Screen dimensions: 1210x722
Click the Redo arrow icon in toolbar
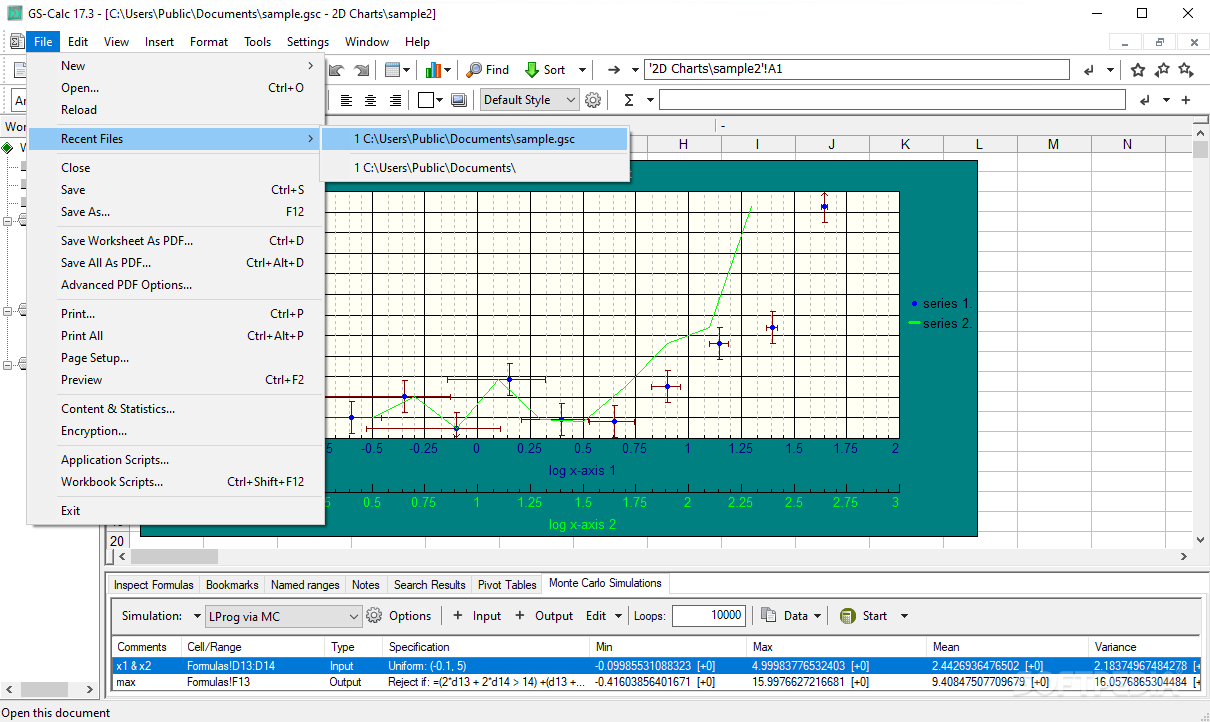[x=361, y=70]
